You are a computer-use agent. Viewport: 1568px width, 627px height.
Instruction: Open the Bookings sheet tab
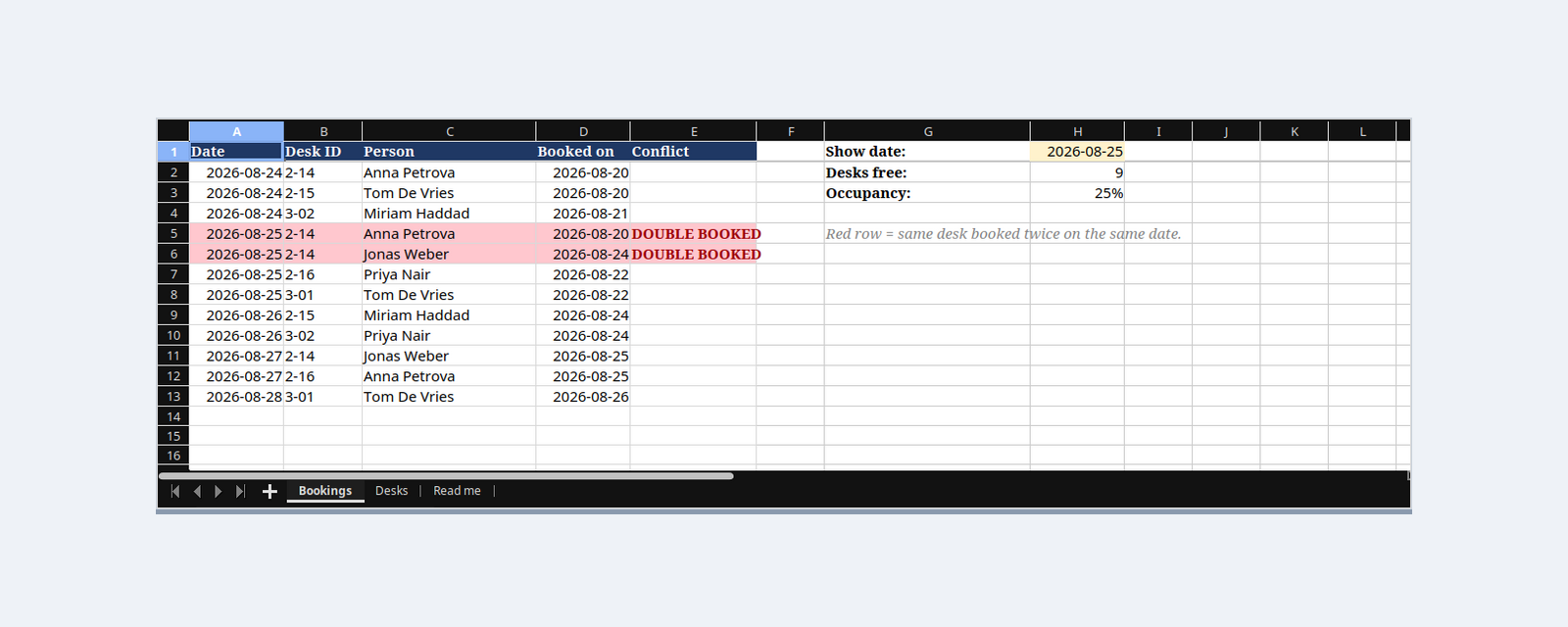coord(325,491)
